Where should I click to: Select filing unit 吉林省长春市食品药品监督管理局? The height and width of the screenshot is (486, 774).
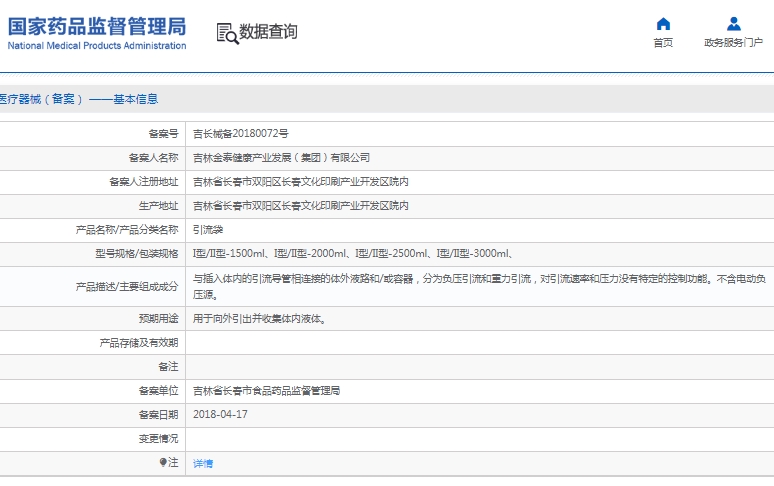(x=266, y=391)
